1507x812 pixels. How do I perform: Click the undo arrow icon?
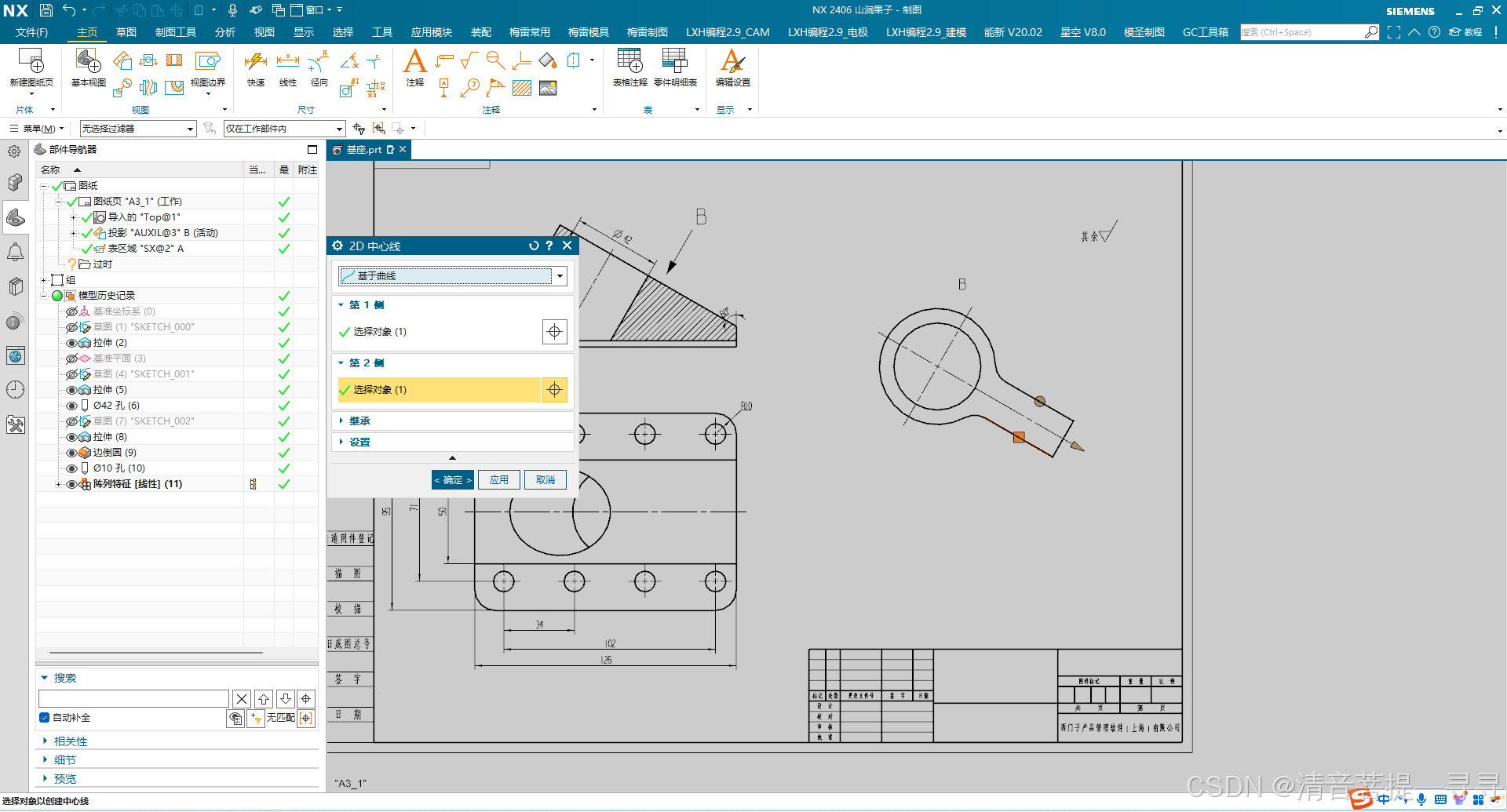click(x=69, y=10)
